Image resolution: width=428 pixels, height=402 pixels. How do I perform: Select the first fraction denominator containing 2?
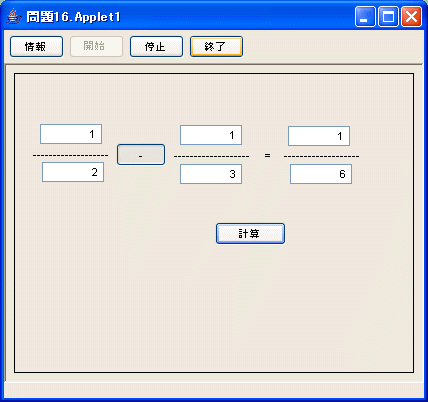[x=73, y=172]
